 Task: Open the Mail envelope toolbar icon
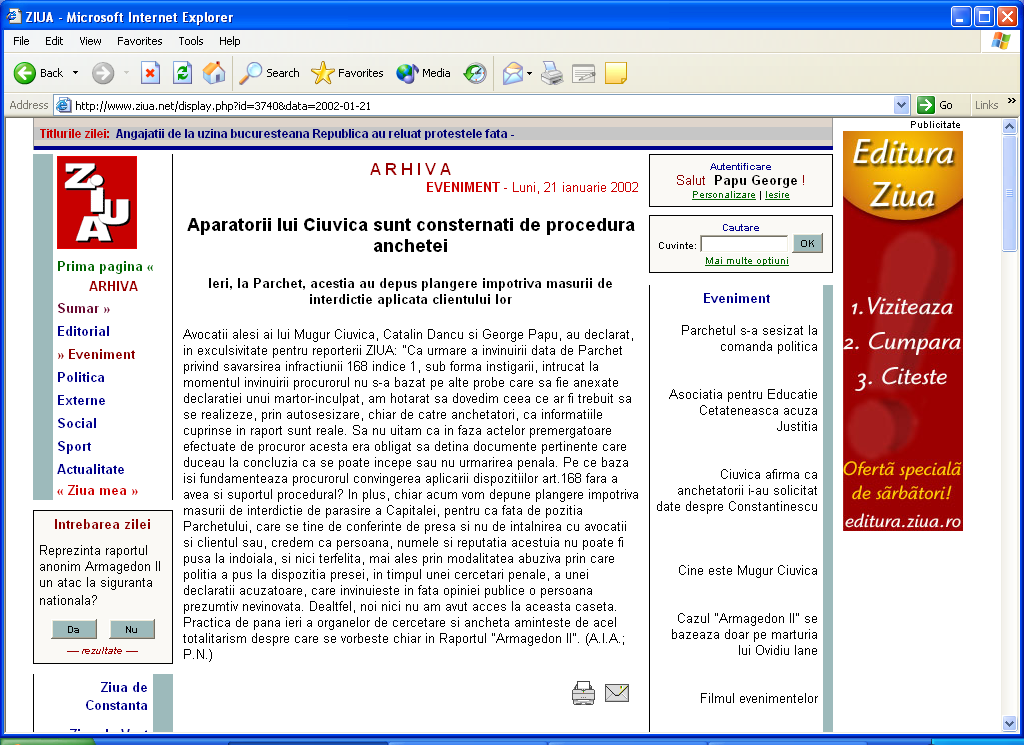tap(513, 73)
